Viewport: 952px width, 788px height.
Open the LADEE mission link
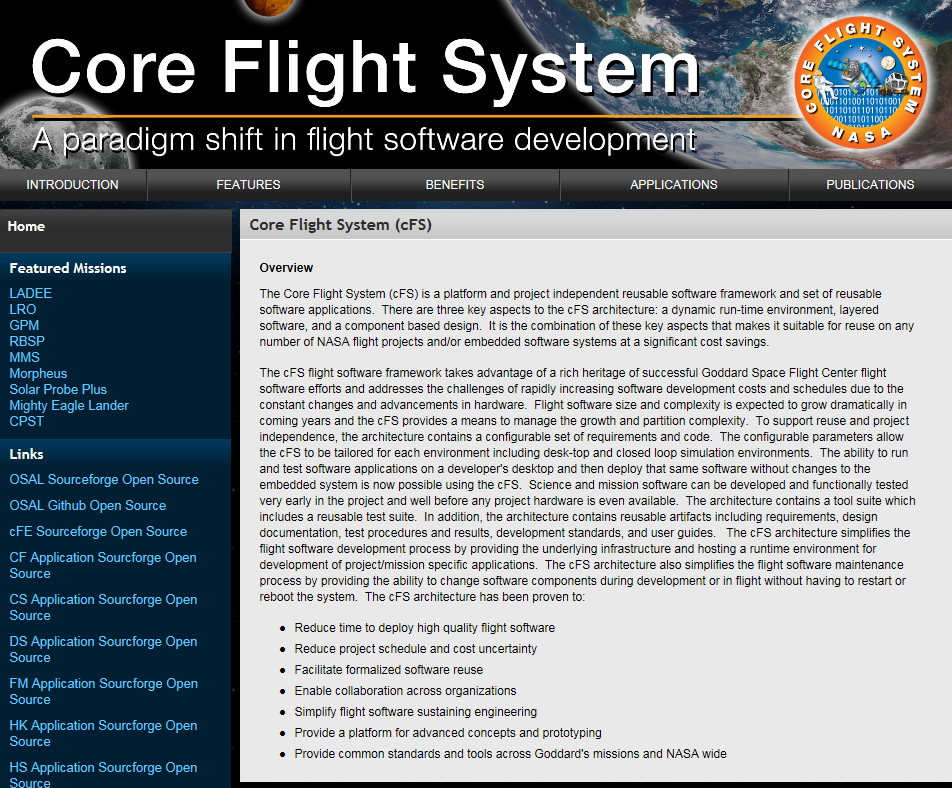pos(30,293)
